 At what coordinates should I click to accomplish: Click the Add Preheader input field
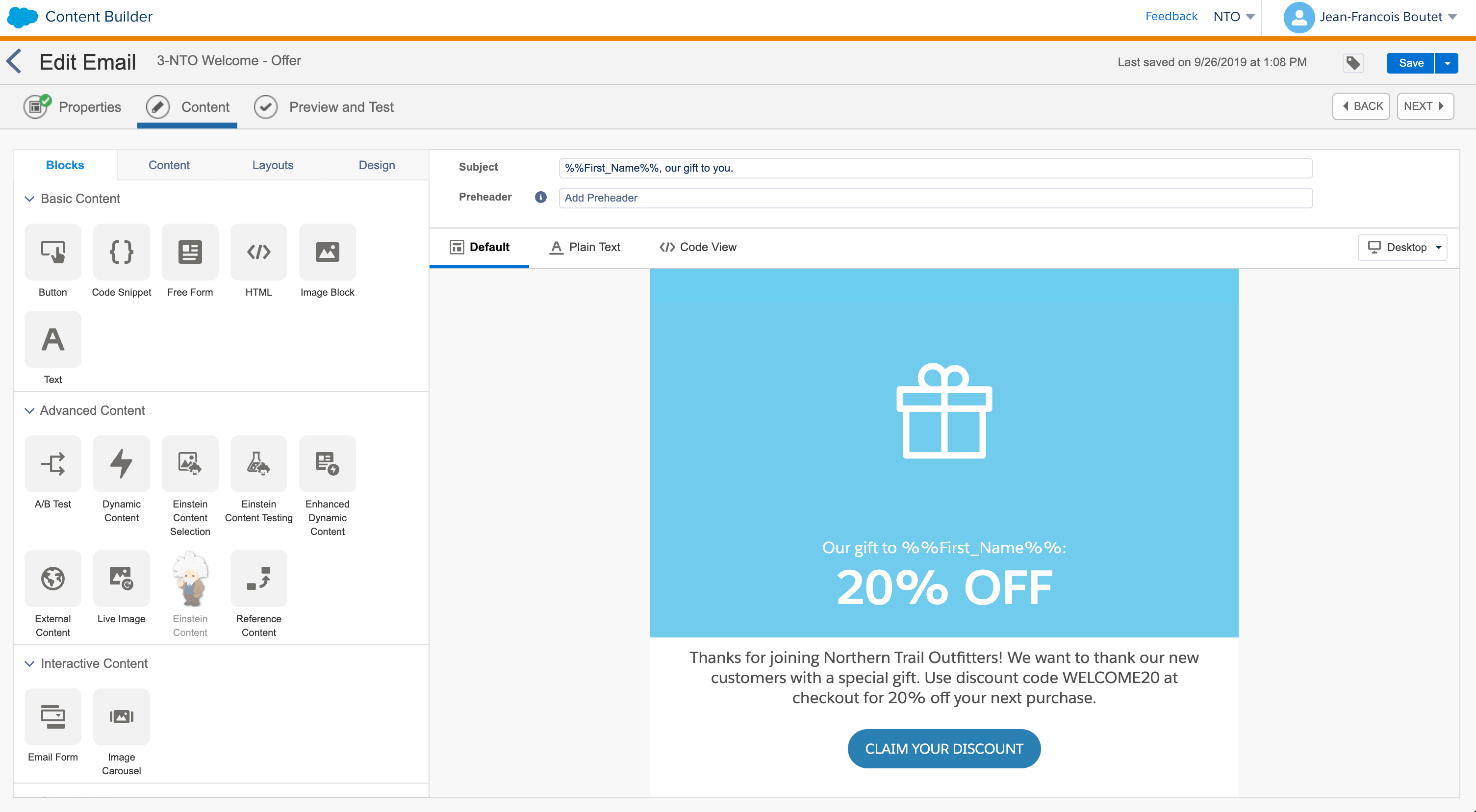pos(934,198)
